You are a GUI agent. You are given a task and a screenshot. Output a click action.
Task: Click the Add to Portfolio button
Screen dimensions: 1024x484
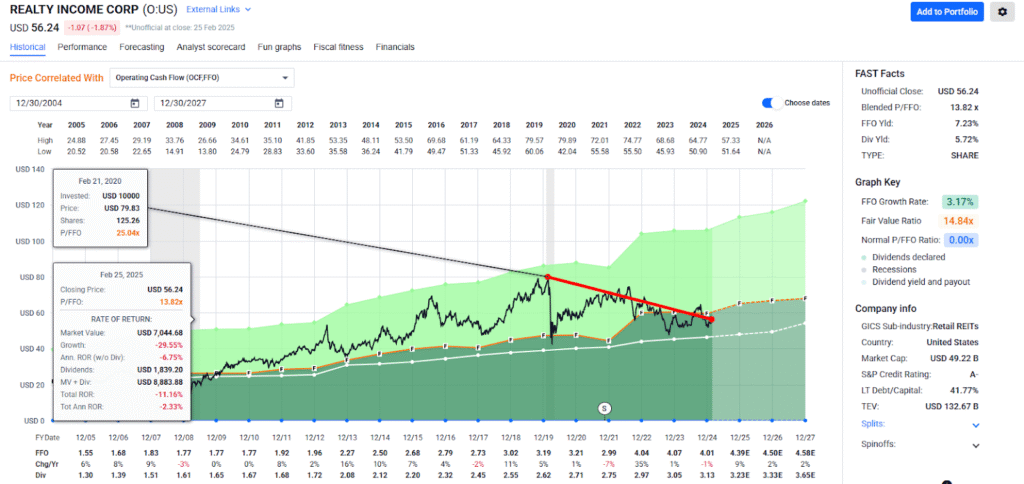(x=946, y=12)
